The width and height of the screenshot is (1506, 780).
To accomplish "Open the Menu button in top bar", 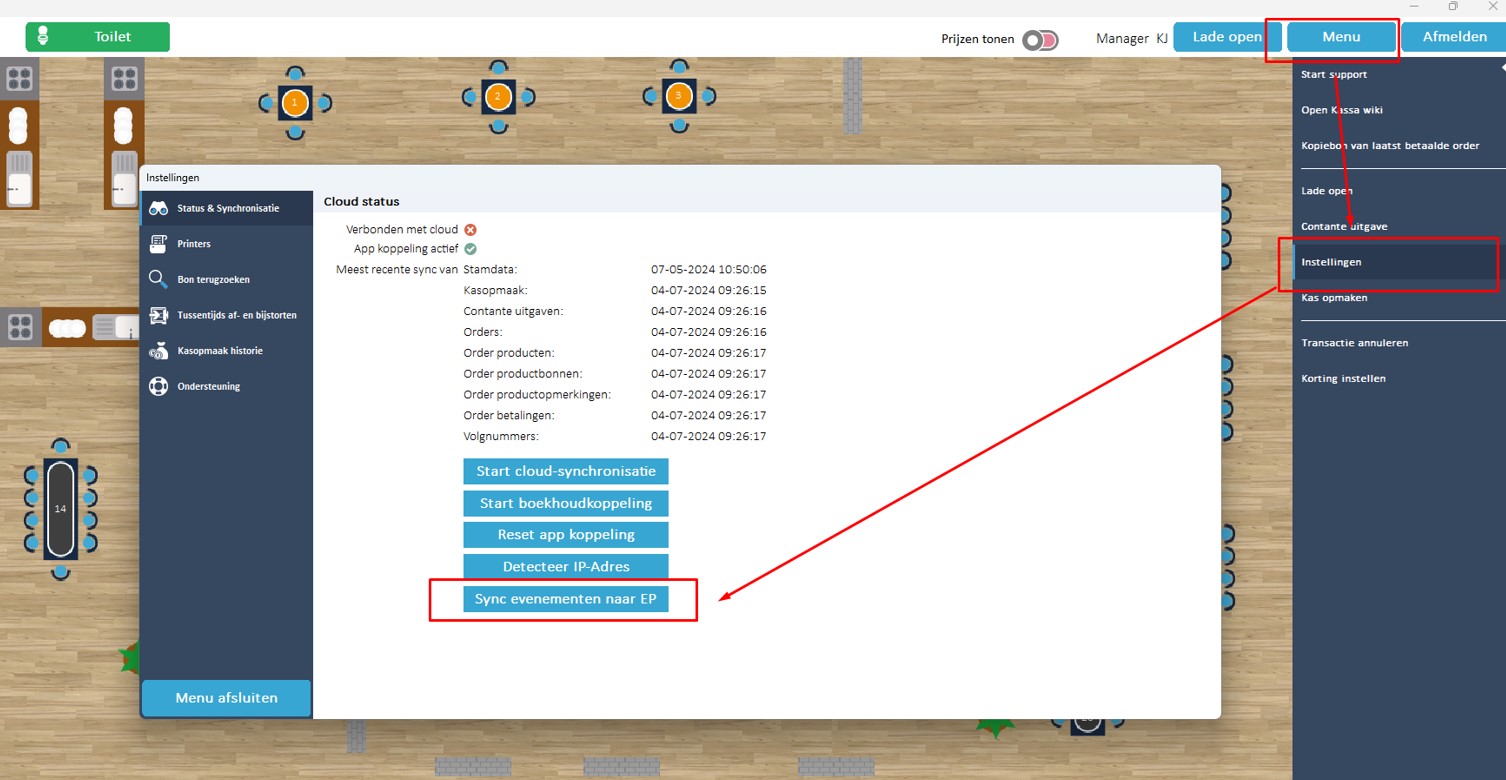I will [1341, 37].
